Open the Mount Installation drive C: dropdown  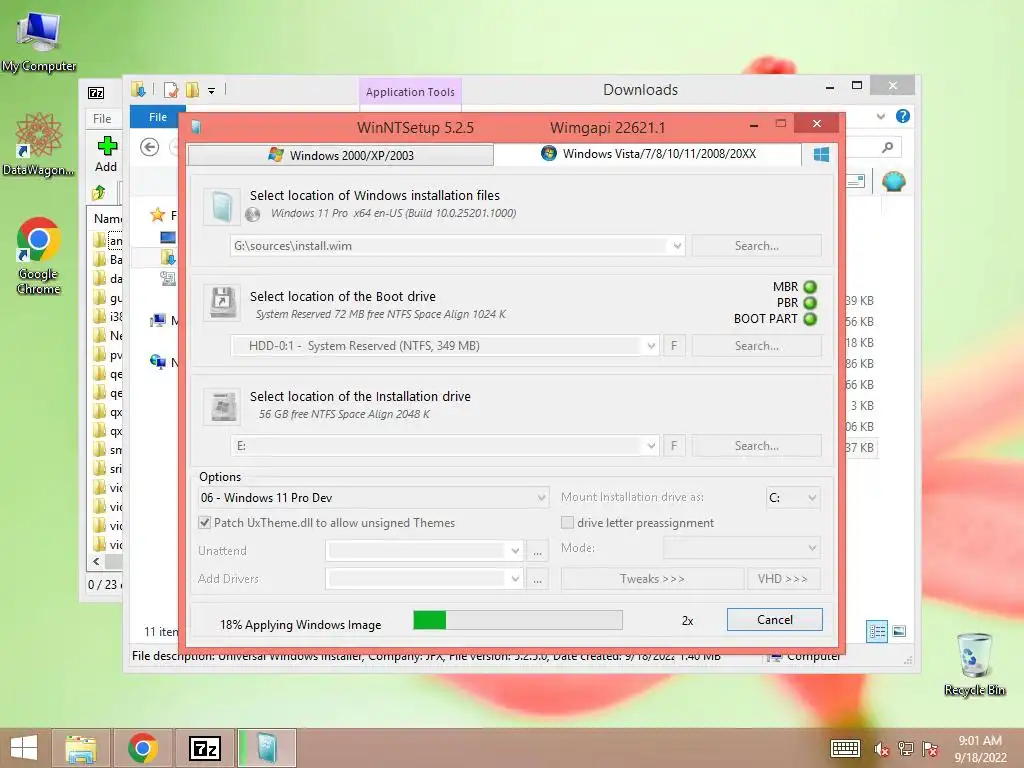click(812, 498)
